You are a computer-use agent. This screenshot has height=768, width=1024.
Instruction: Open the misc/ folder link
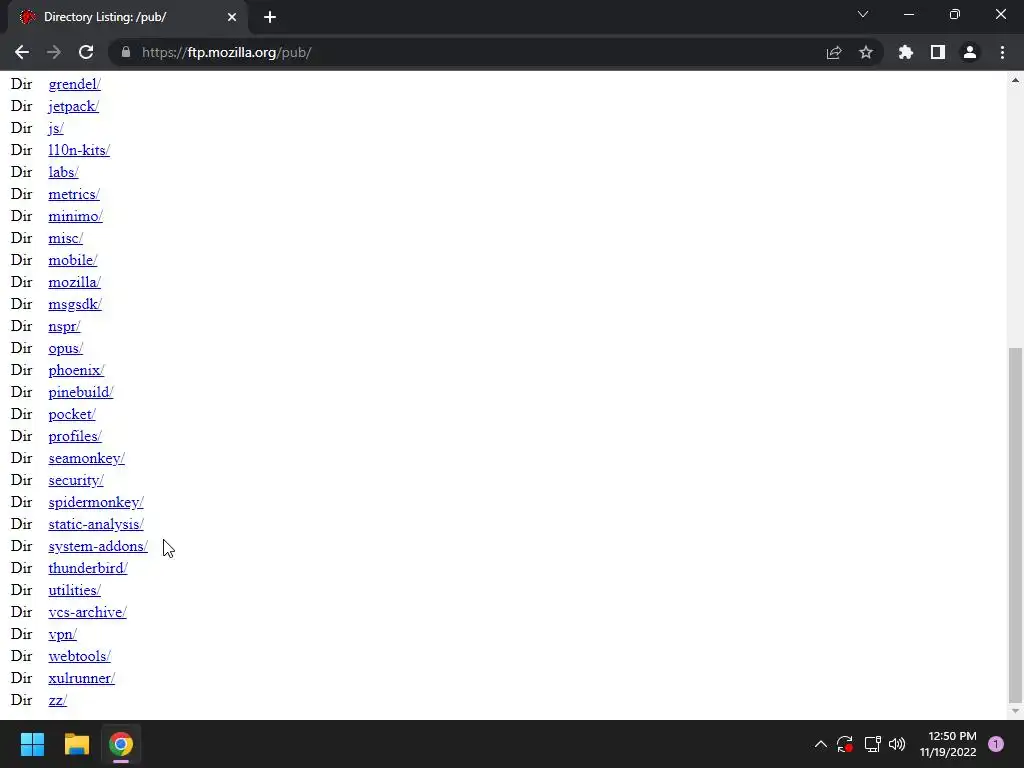coord(65,238)
